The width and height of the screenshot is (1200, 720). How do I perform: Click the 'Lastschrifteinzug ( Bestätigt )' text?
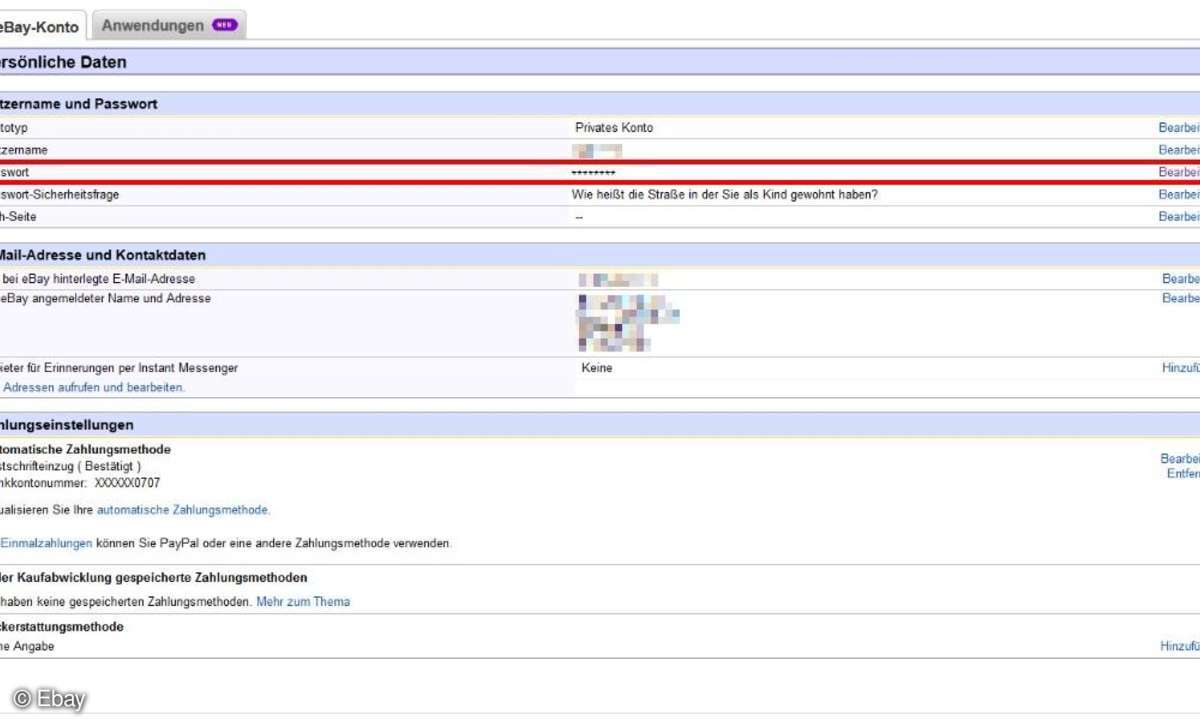pyautogui.click(x=70, y=466)
